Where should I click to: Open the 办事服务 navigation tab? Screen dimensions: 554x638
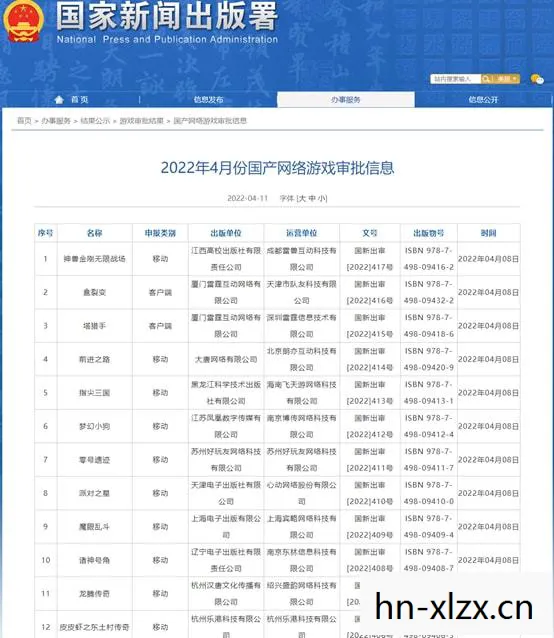click(346, 100)
